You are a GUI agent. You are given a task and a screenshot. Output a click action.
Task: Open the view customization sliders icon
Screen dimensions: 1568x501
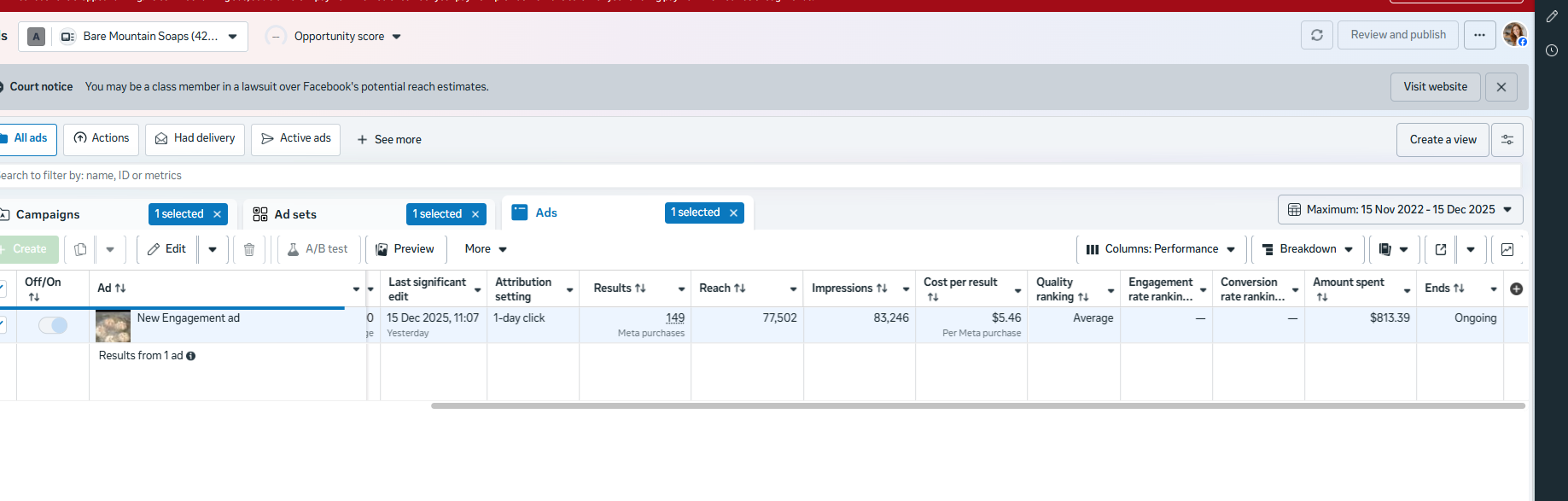(x=1507, y=140)
